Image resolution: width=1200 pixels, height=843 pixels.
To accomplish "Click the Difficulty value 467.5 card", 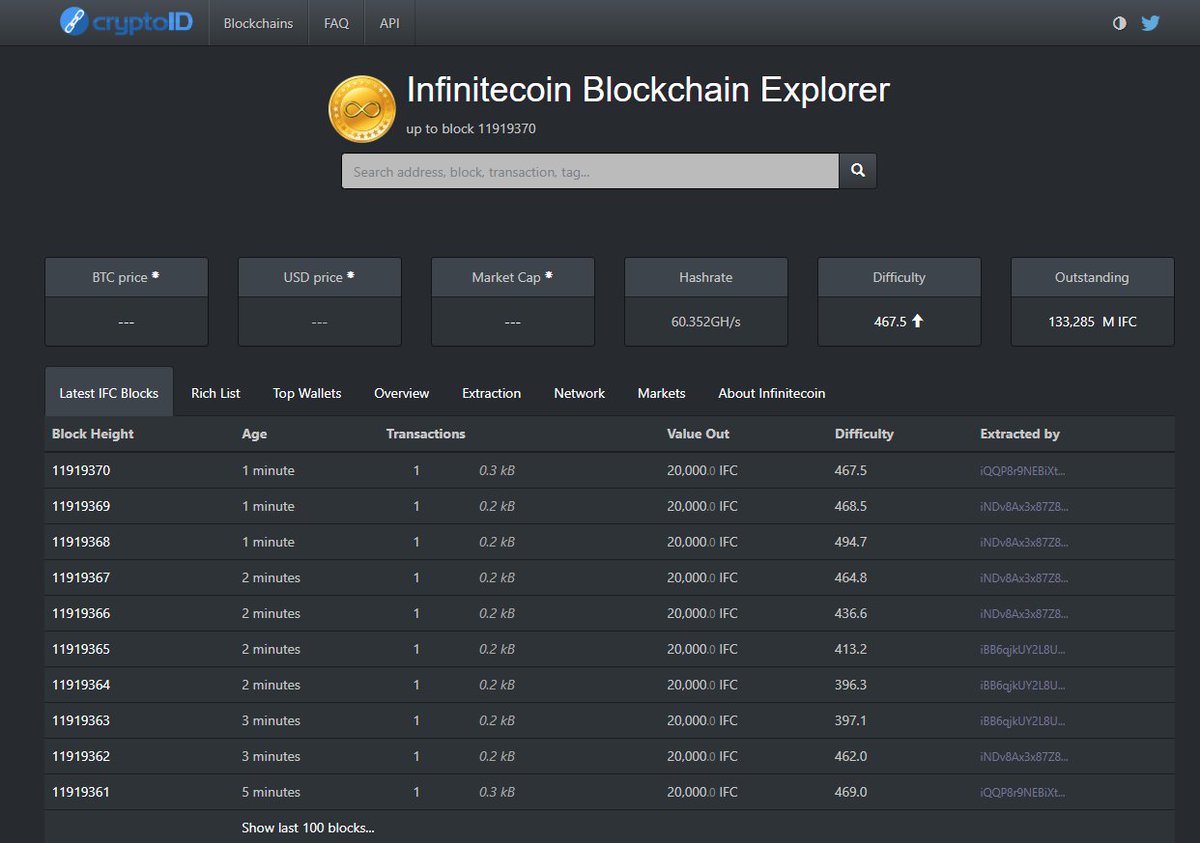I will pyautogui.click(x=899, y=322).
